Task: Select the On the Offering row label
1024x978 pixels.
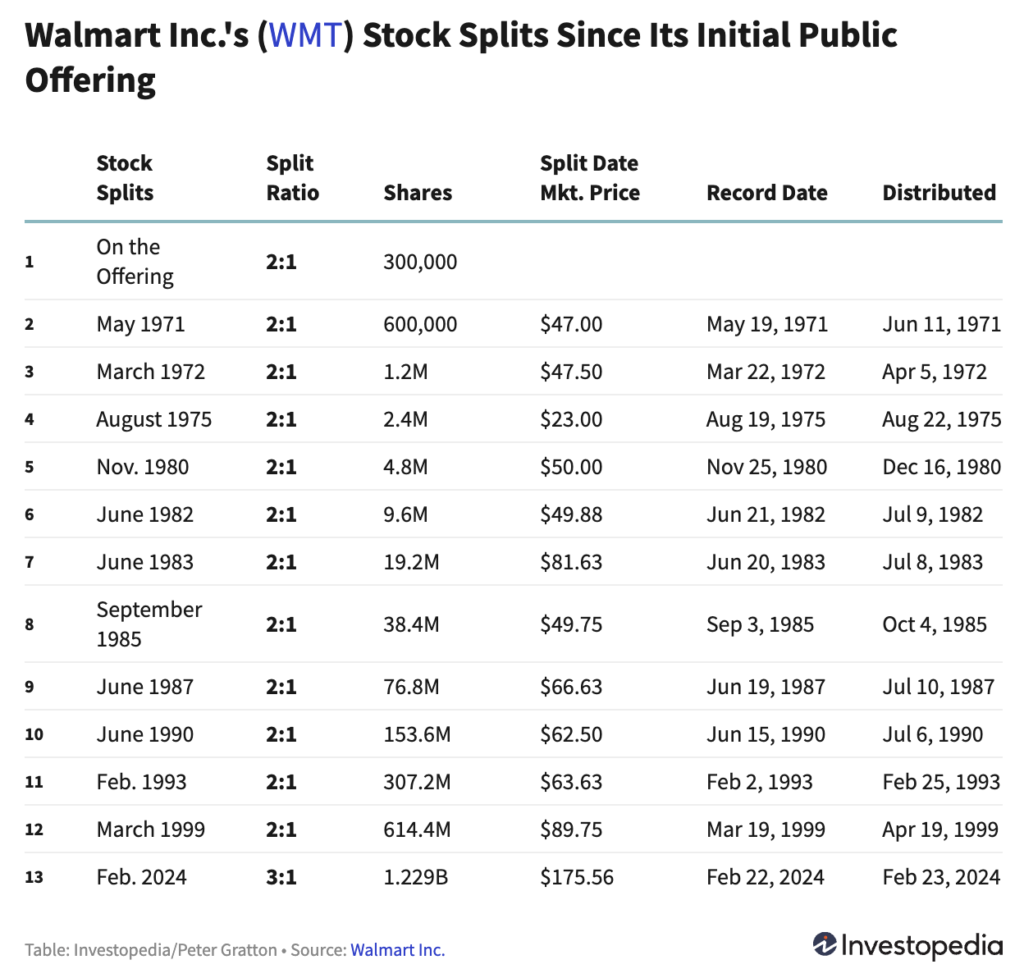Action: [x=135, y=261]
